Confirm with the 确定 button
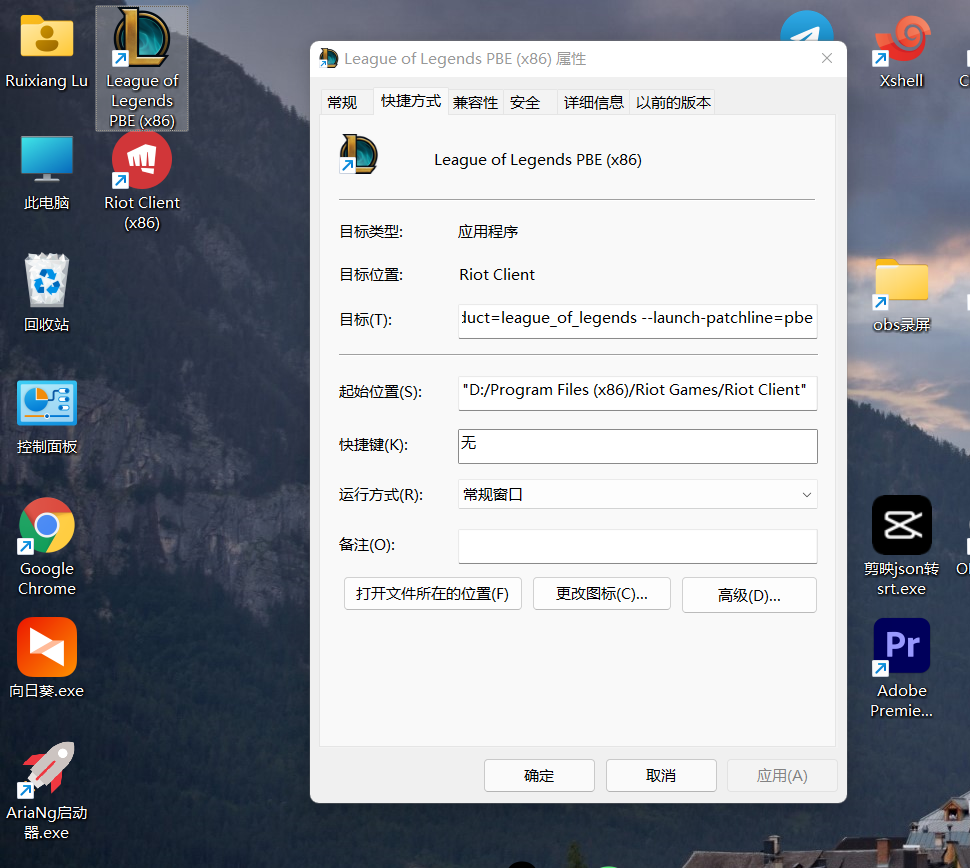The width and height of the screenshot is (970, 868). pos(539,776)
